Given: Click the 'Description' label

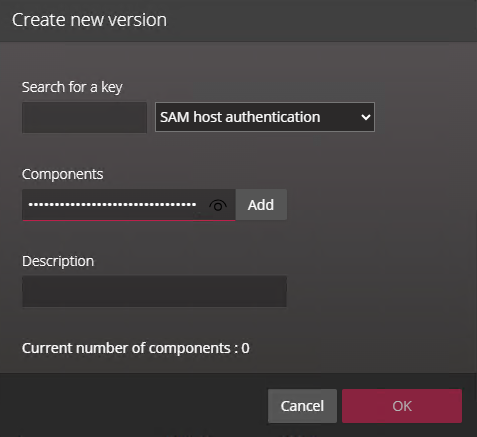Looking at the screenshot, I should [x=58, y=261].
